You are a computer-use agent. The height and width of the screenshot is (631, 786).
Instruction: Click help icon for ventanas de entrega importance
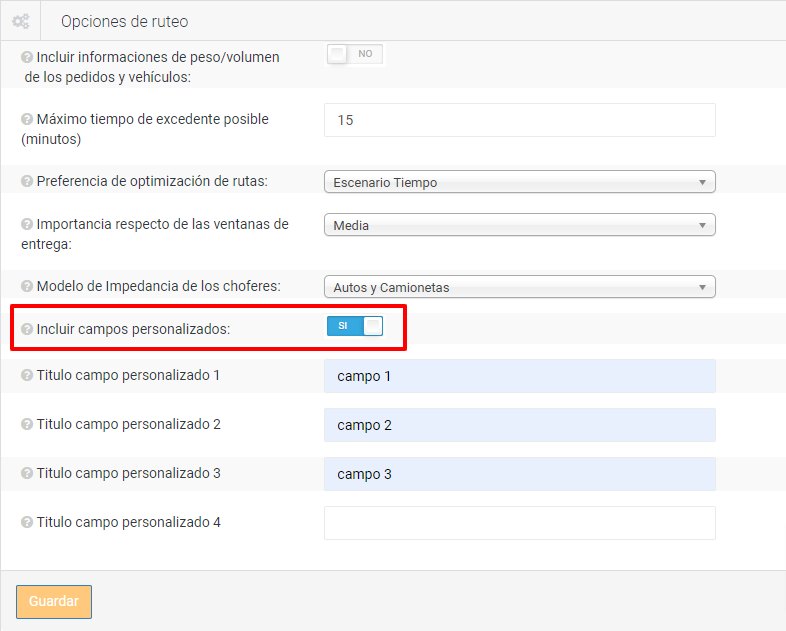click(27, 225)
